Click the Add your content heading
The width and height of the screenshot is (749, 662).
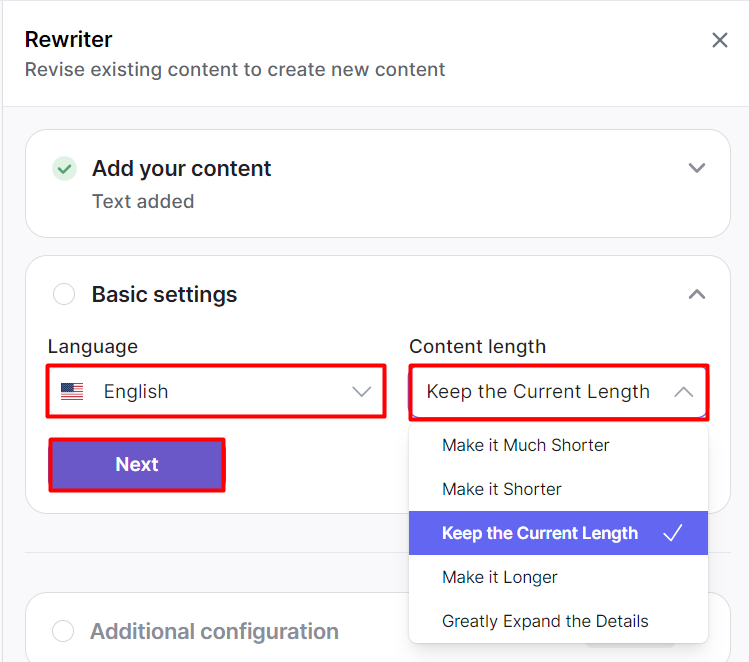[x=182, y=168]
